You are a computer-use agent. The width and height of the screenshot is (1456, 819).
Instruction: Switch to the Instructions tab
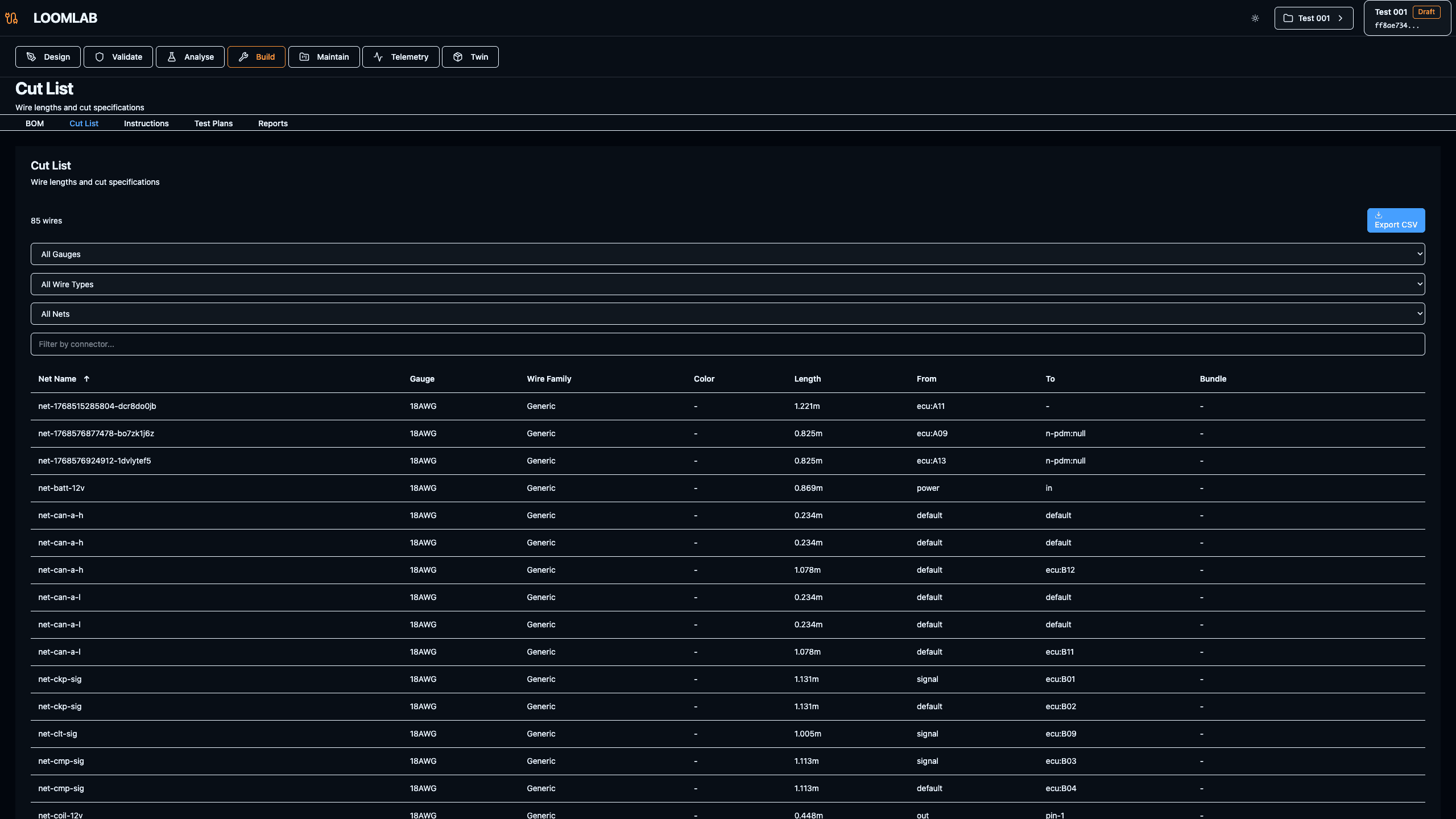click(146, 123)
